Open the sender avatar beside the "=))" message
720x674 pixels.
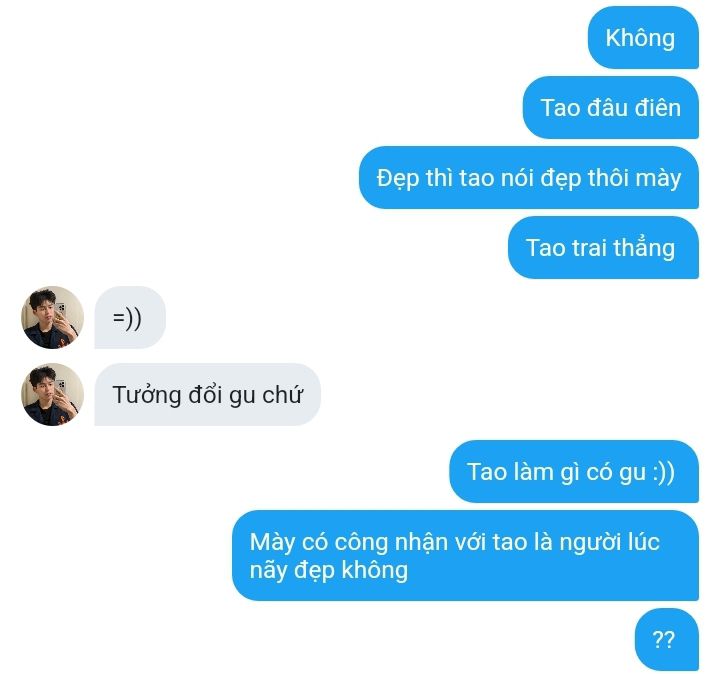[x=52, y=317]
